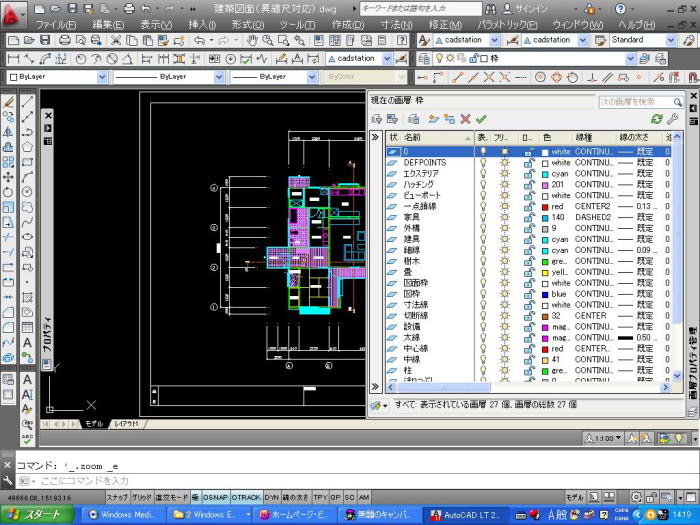700x525 pixels.
Task: Click the Undo arrow in standard toolbar
Action: pyautogui.click(x=199, y=41)
